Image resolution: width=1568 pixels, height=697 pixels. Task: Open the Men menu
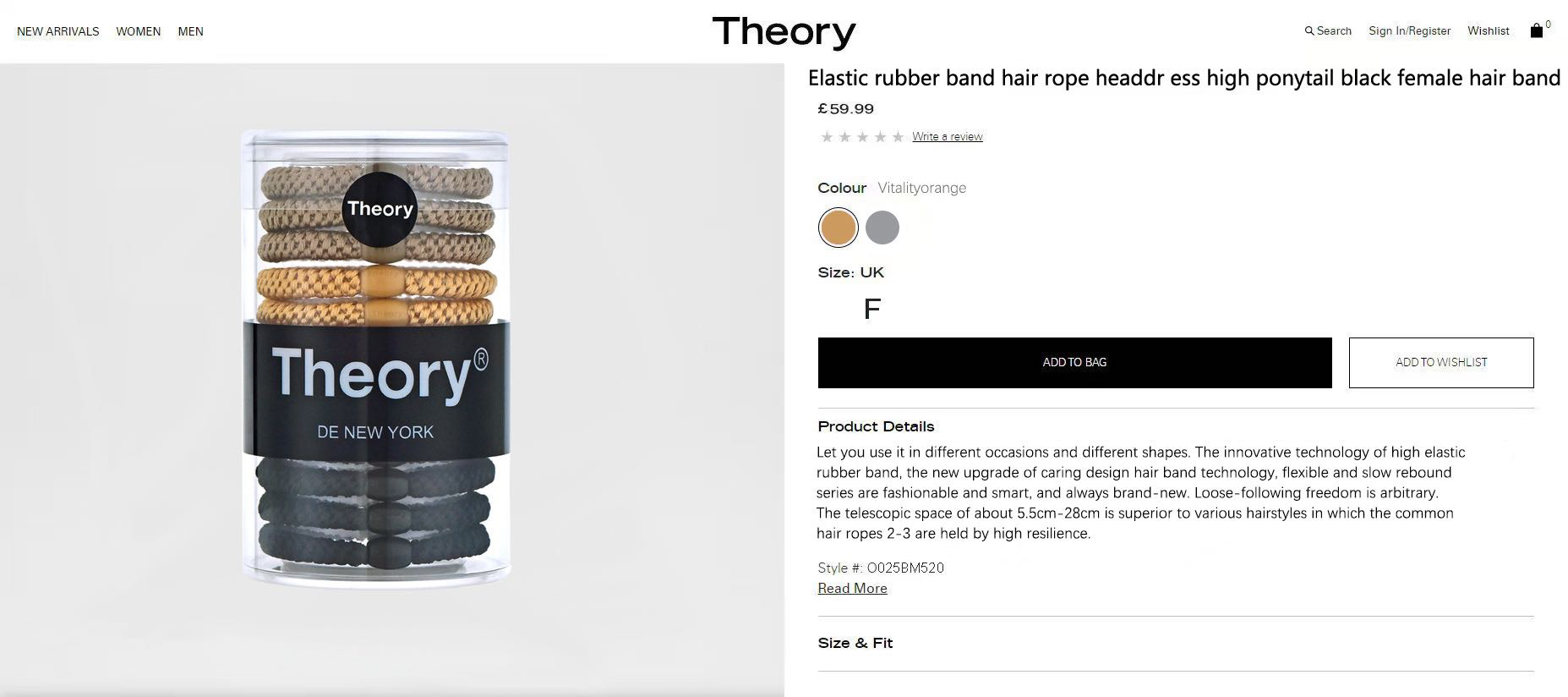(x=190, y=32)
